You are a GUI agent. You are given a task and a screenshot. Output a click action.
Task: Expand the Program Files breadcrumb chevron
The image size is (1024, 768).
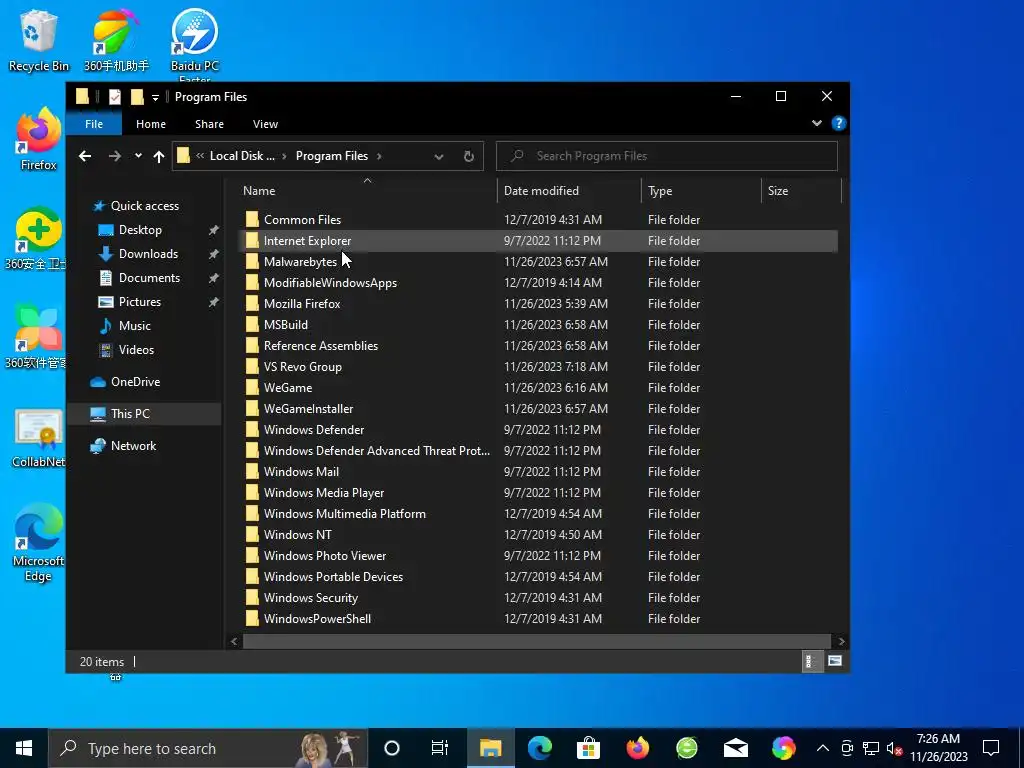[379, 156]
